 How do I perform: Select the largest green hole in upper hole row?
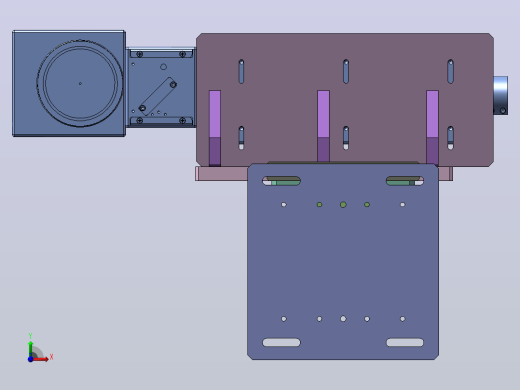click(343, 205)
